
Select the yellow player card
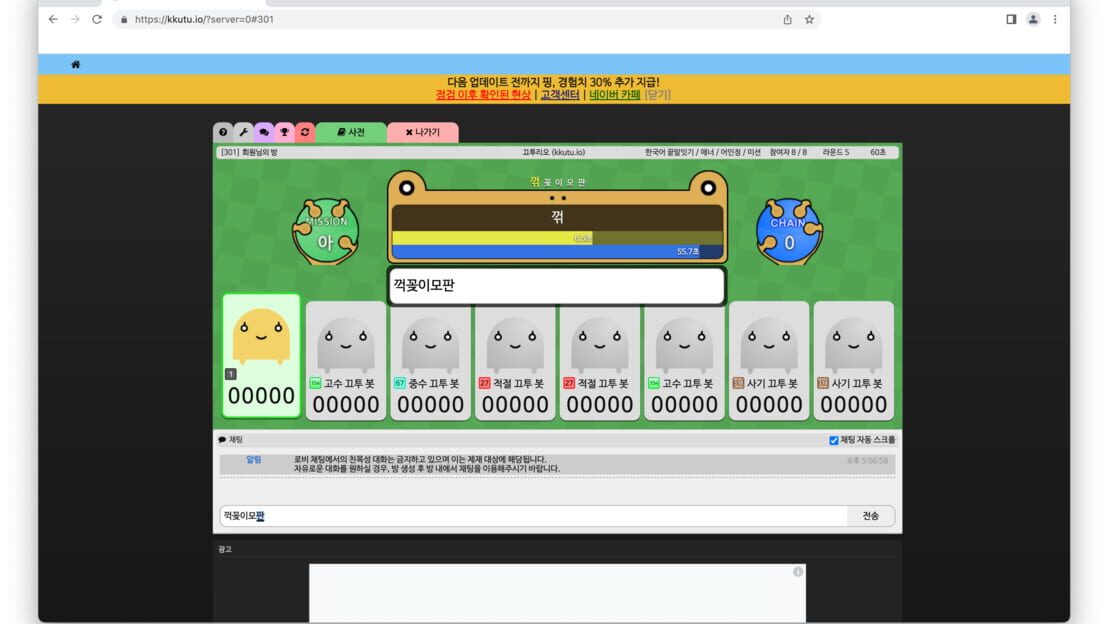click(261, 356)
